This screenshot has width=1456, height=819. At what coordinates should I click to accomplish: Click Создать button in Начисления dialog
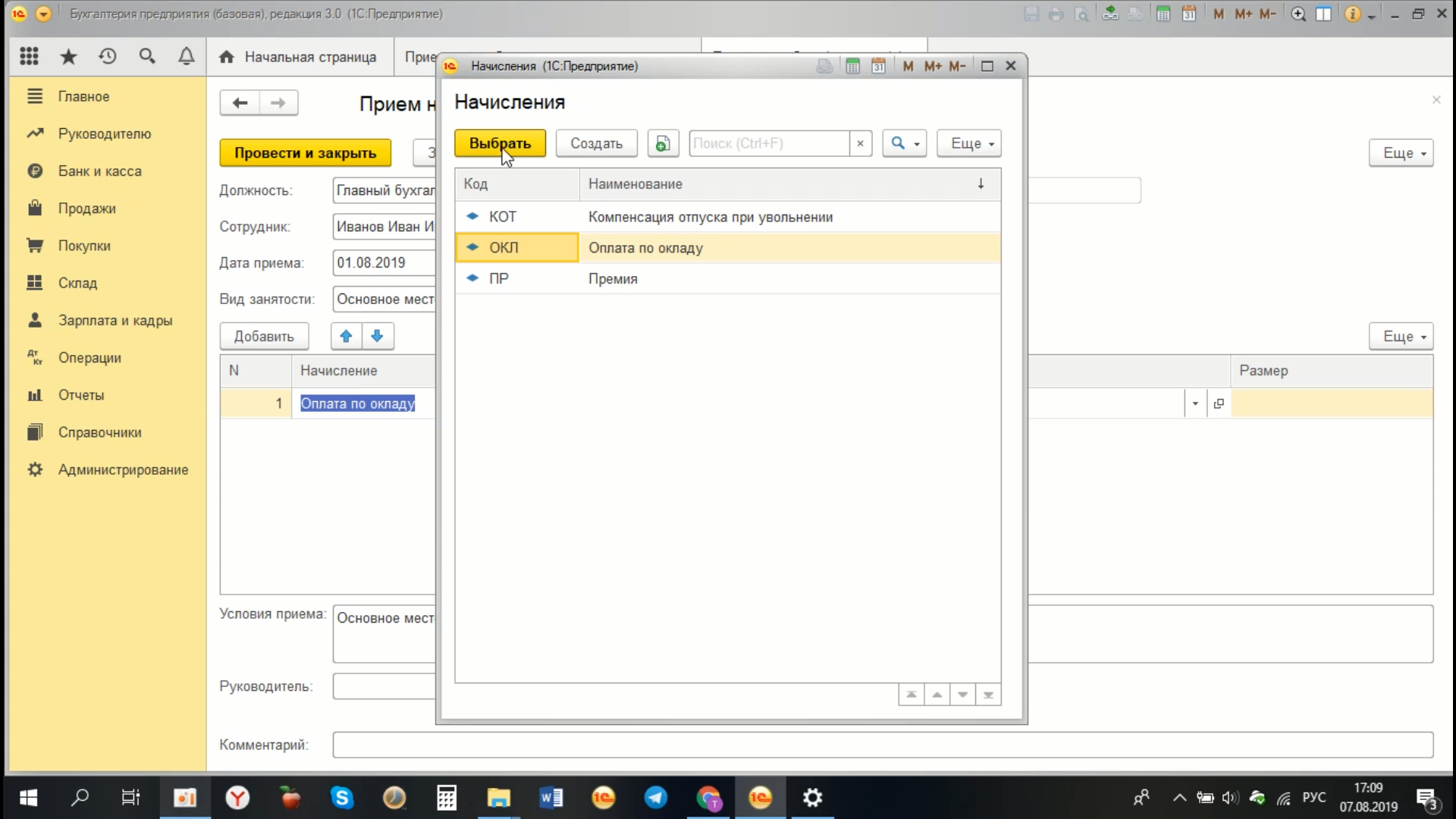[x=597, y=143]
